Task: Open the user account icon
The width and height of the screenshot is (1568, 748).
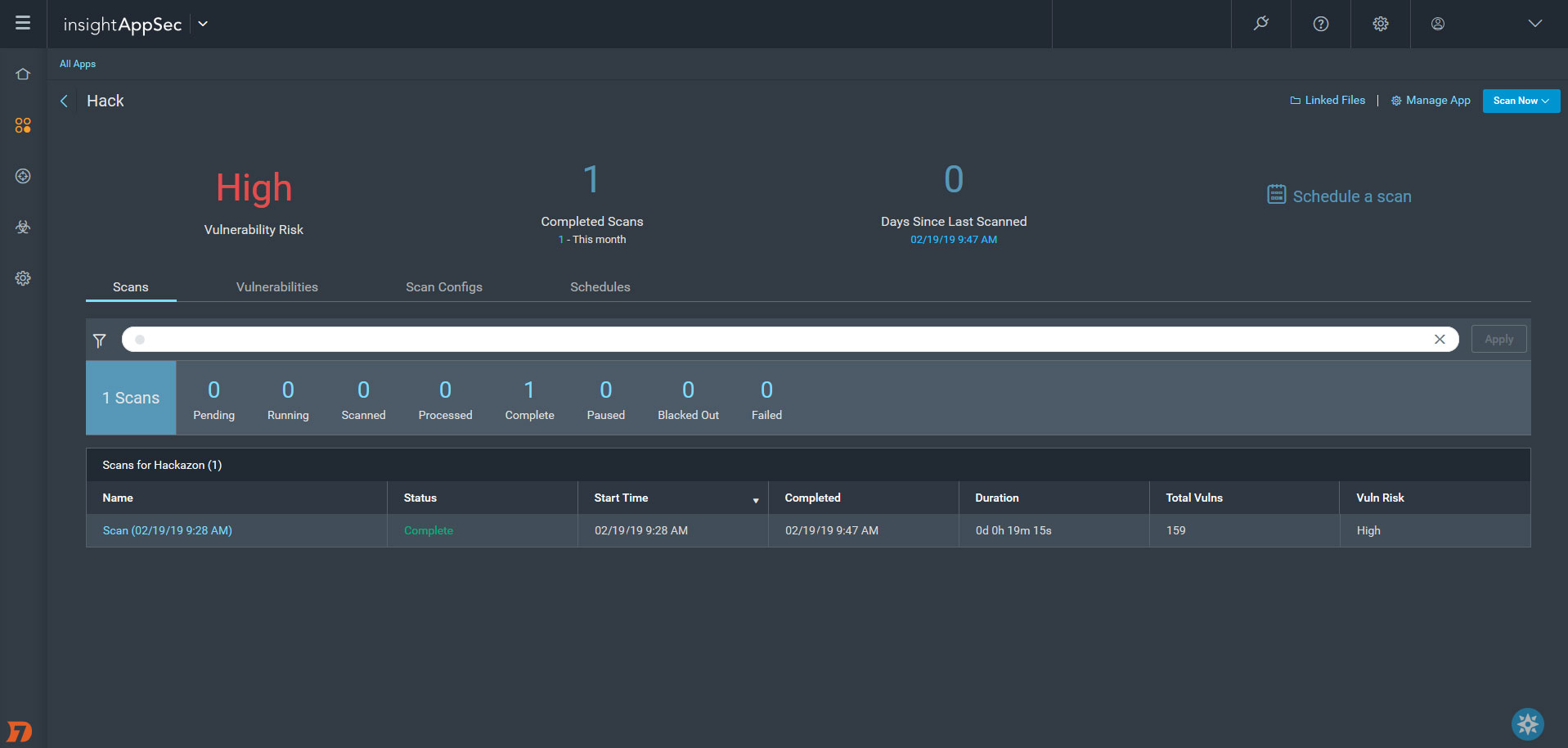Action: (x=1438, y=24)
